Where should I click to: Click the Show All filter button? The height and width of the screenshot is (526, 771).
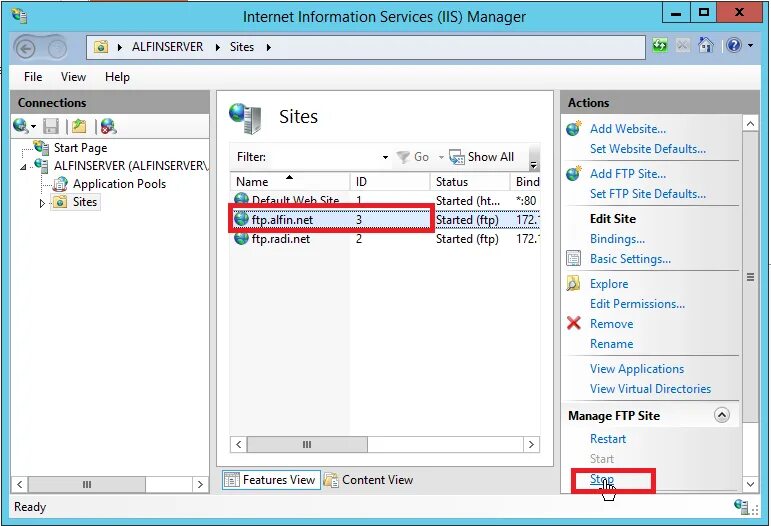(x=481, y=157)
